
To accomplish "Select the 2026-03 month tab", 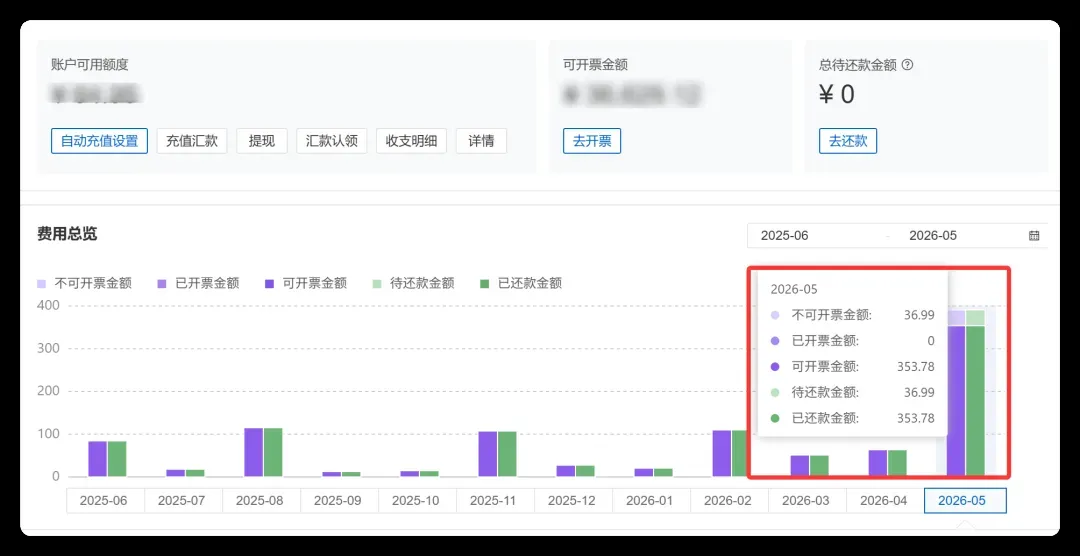I will click(807, 501).
